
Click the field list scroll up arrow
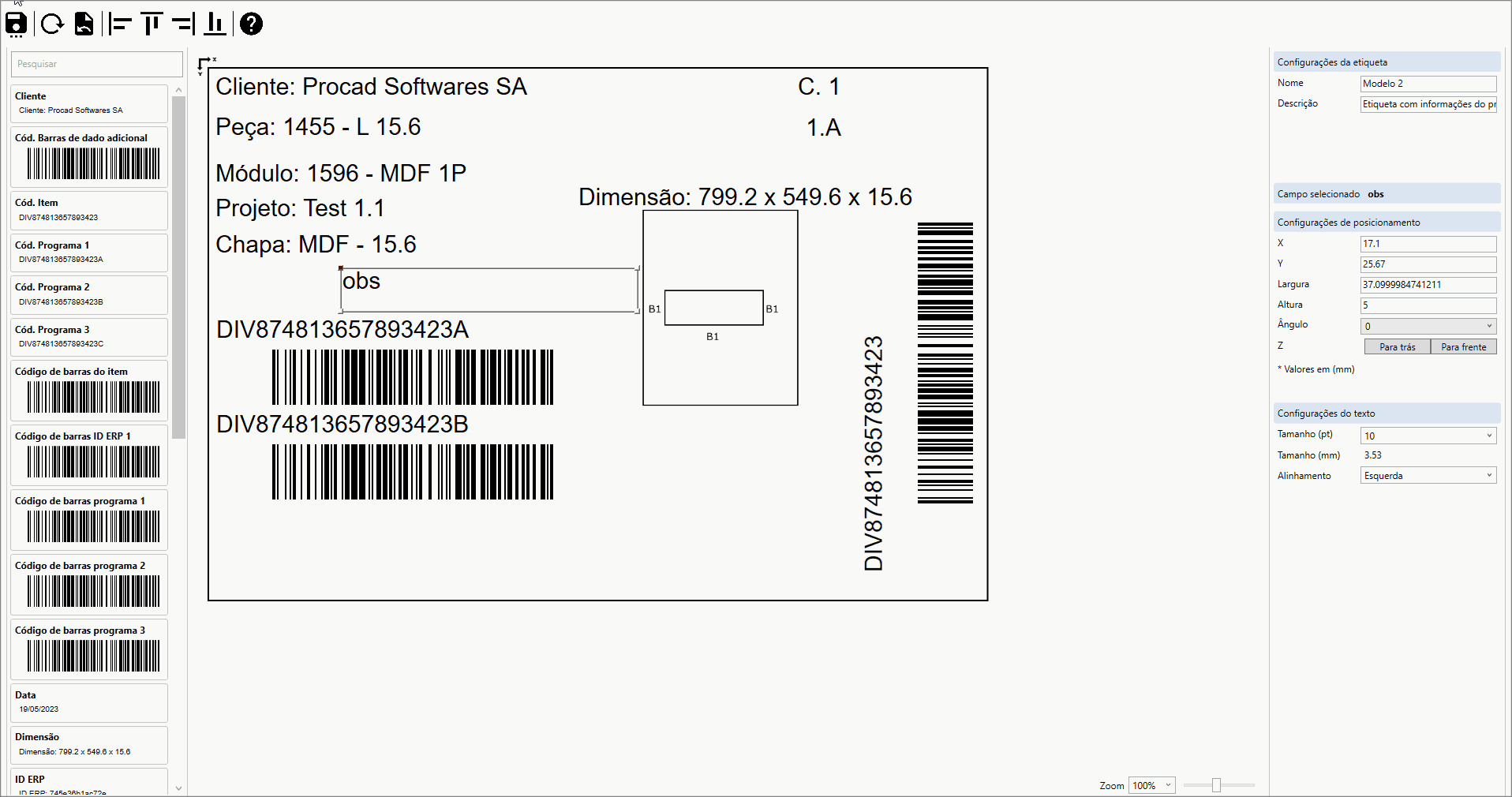[x=179, y=90]
